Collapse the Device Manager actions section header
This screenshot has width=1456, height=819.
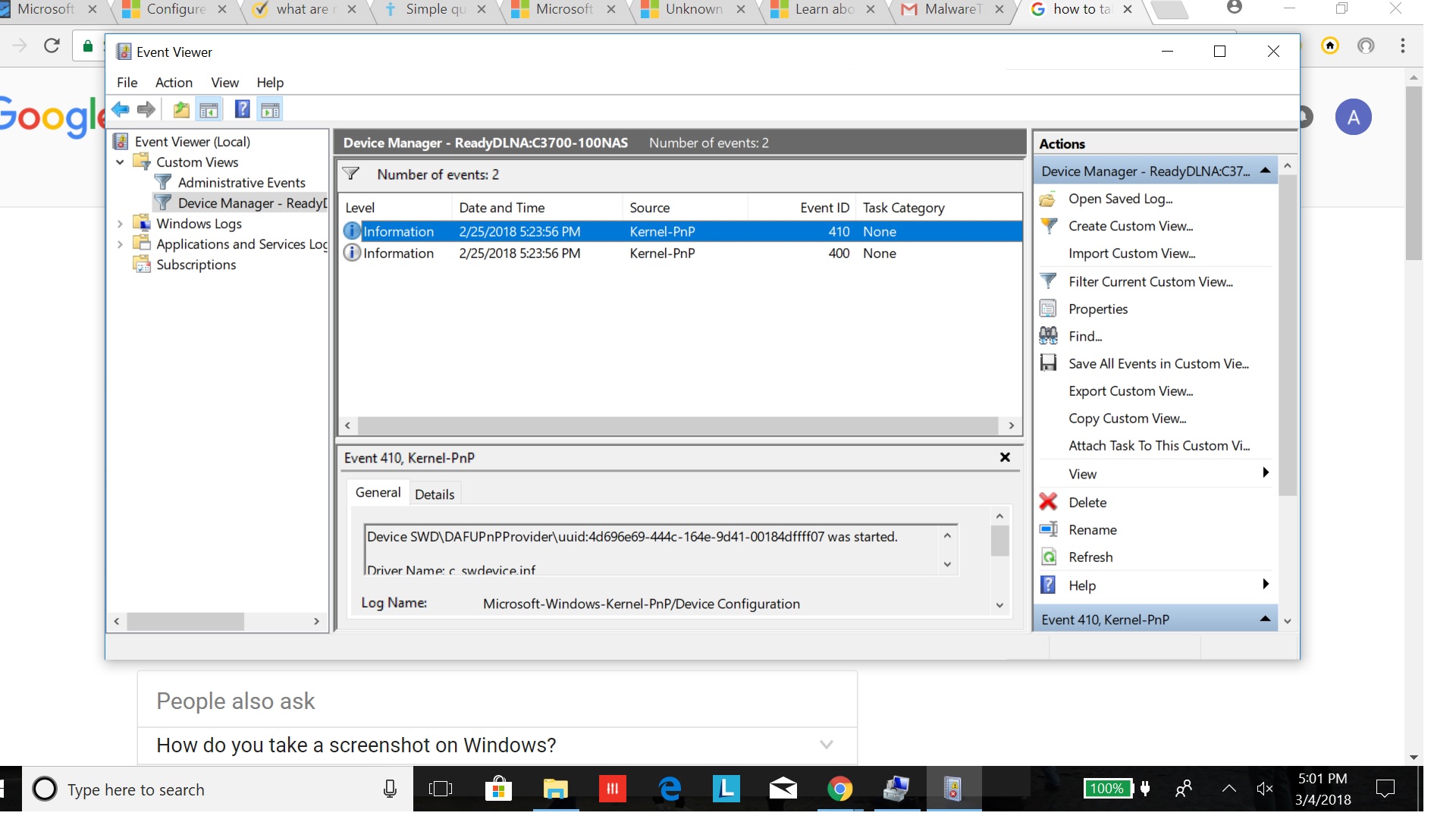pos(1264,171)
